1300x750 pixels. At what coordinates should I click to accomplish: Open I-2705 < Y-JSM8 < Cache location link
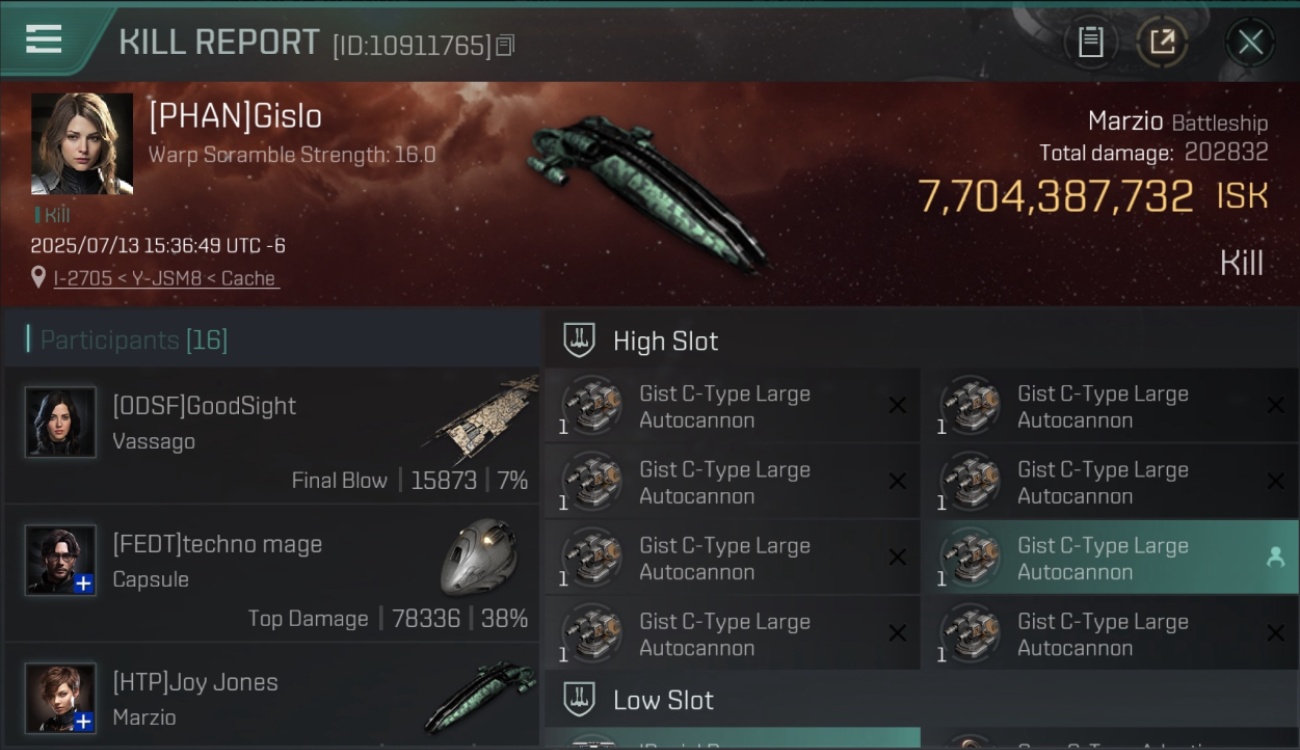click(165, 279)
